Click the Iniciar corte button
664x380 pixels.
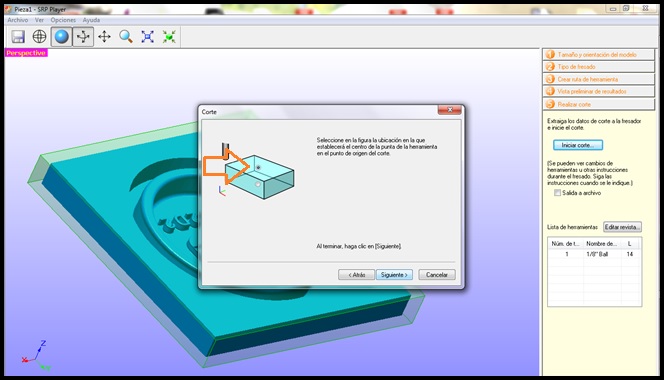[578, 145]
